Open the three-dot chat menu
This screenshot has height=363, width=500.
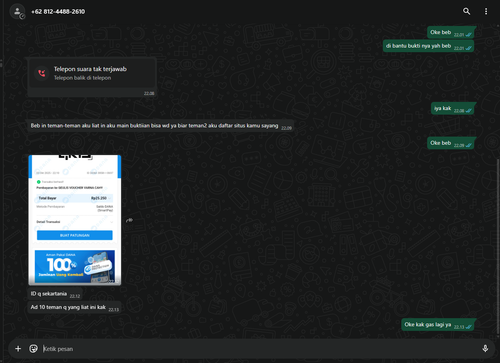click(486, 11)
